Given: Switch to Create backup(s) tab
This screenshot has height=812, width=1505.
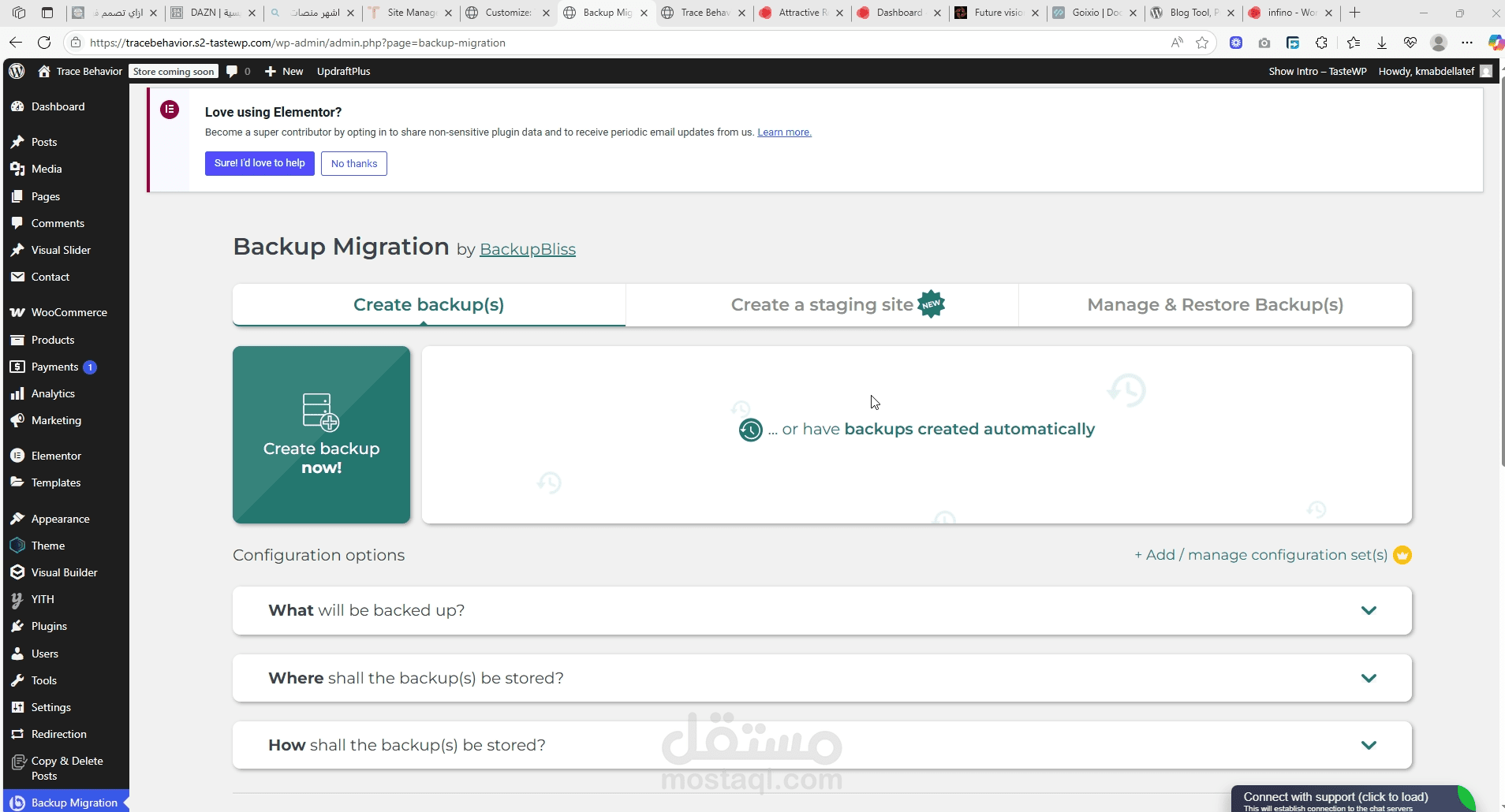Looking at the screenshot, I should pyautogui.click(x=429, y=304).
